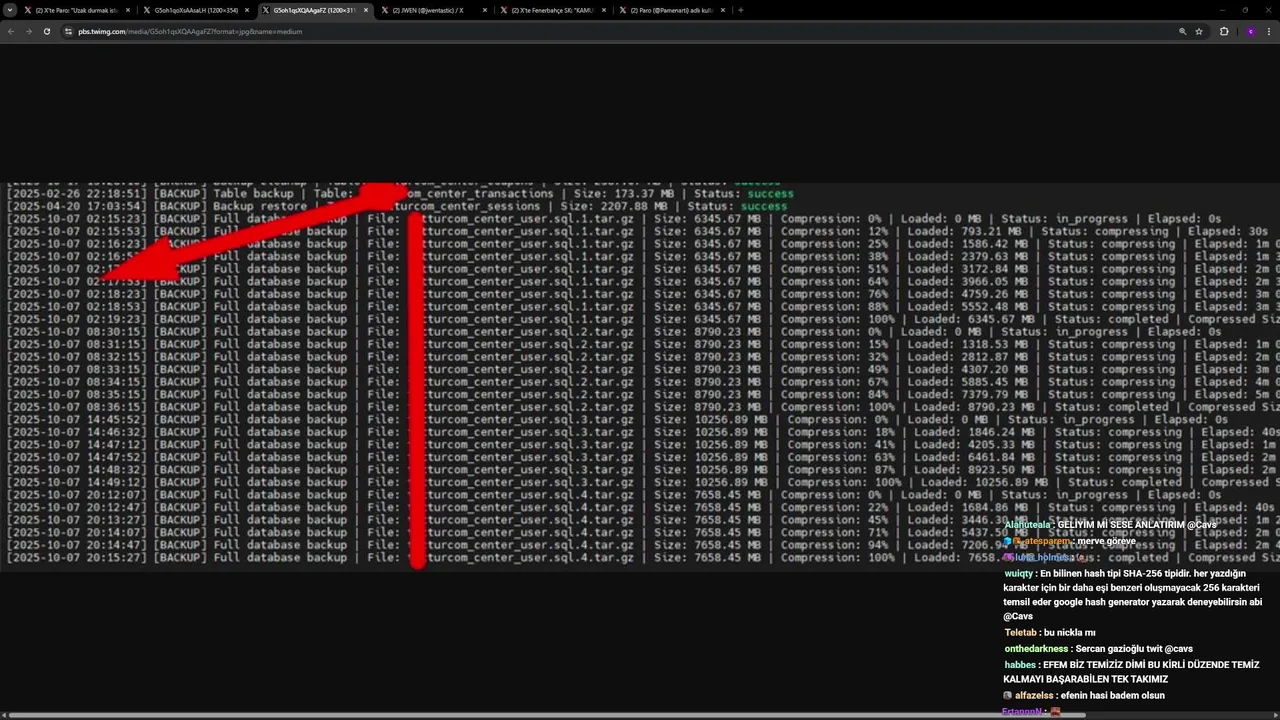Click the timestamp "2025-10-07 02:15:23"
The image size is (1280, 720).
click(77, 219)
